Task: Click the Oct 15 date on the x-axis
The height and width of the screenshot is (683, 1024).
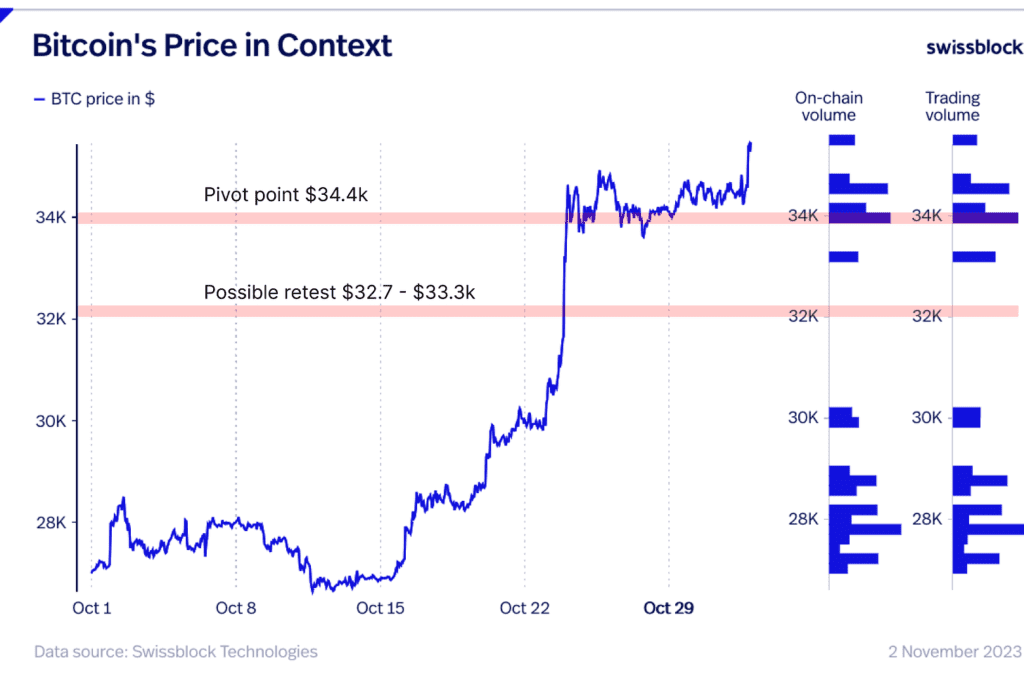Action: coord(380,608)
